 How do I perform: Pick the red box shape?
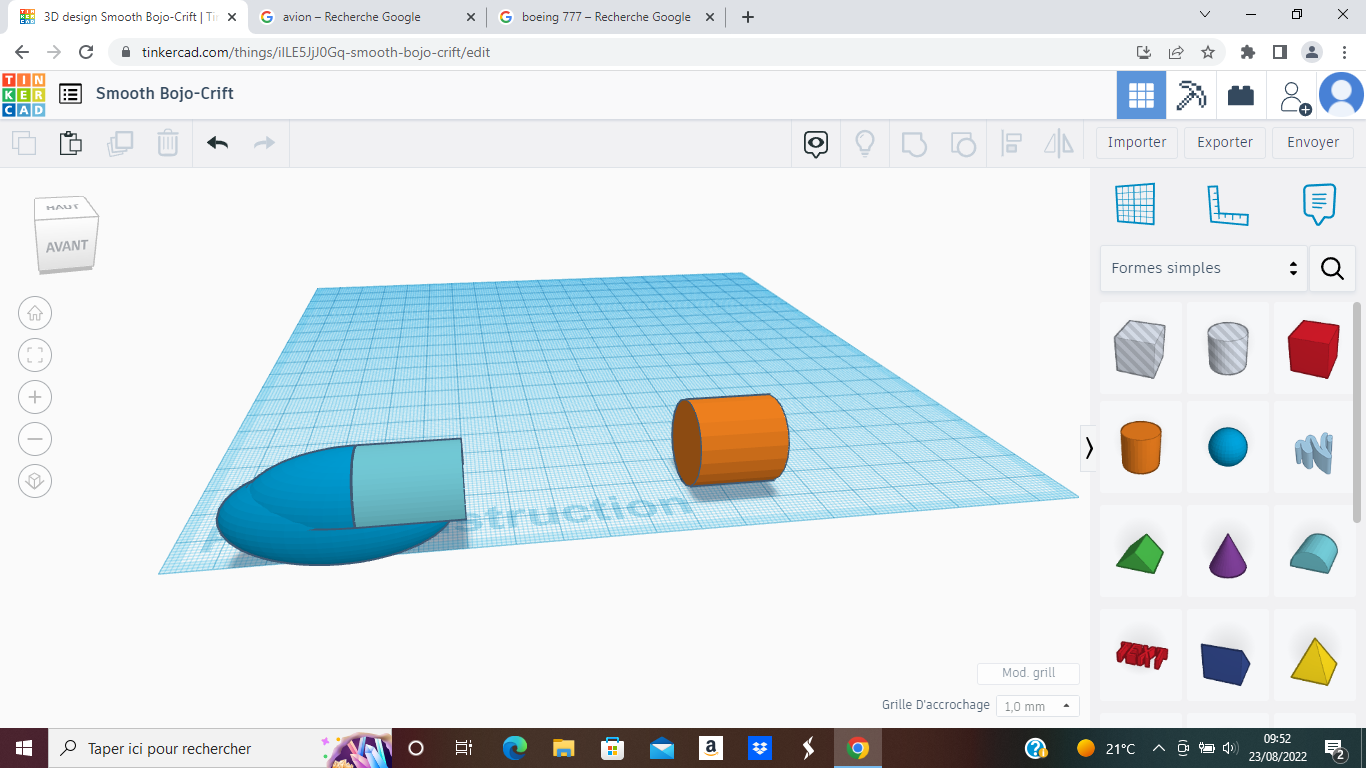pos(1314,348)
